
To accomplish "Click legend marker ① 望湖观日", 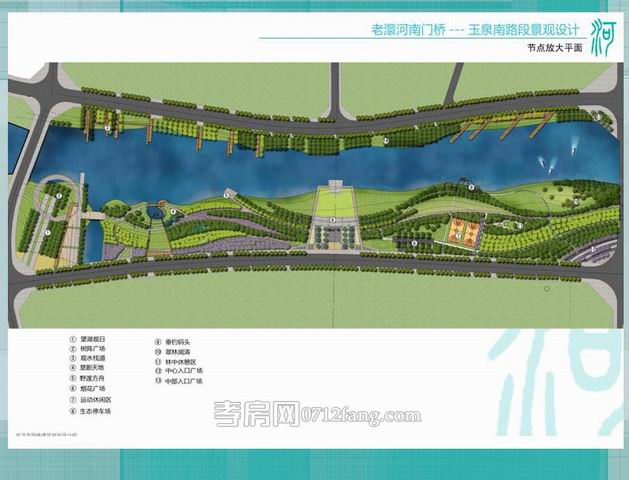I will [73, 341].
